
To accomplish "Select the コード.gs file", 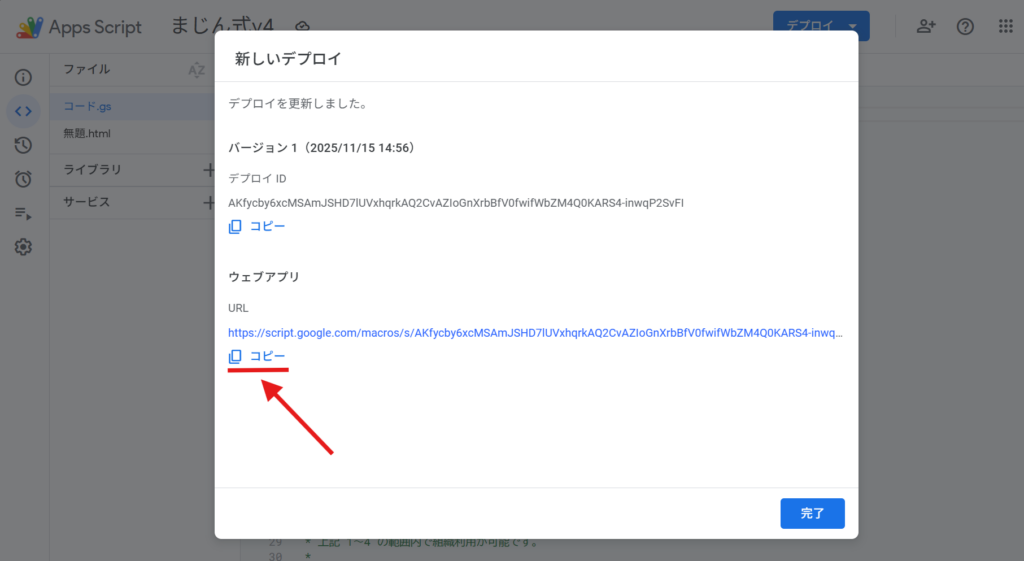I will coord(90,106).
